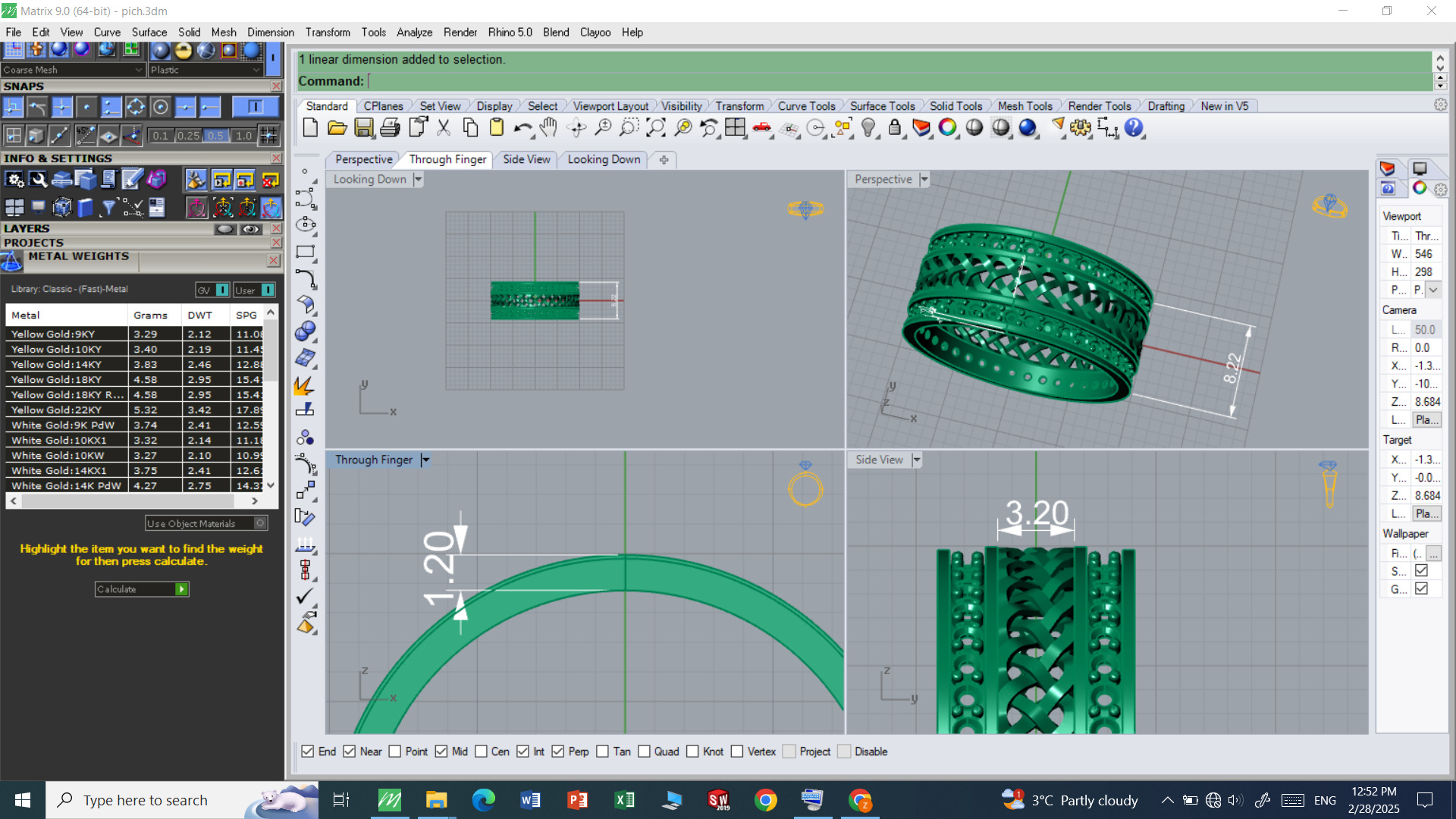Open the Perspective viewport menu arrow

coord(924,180)
